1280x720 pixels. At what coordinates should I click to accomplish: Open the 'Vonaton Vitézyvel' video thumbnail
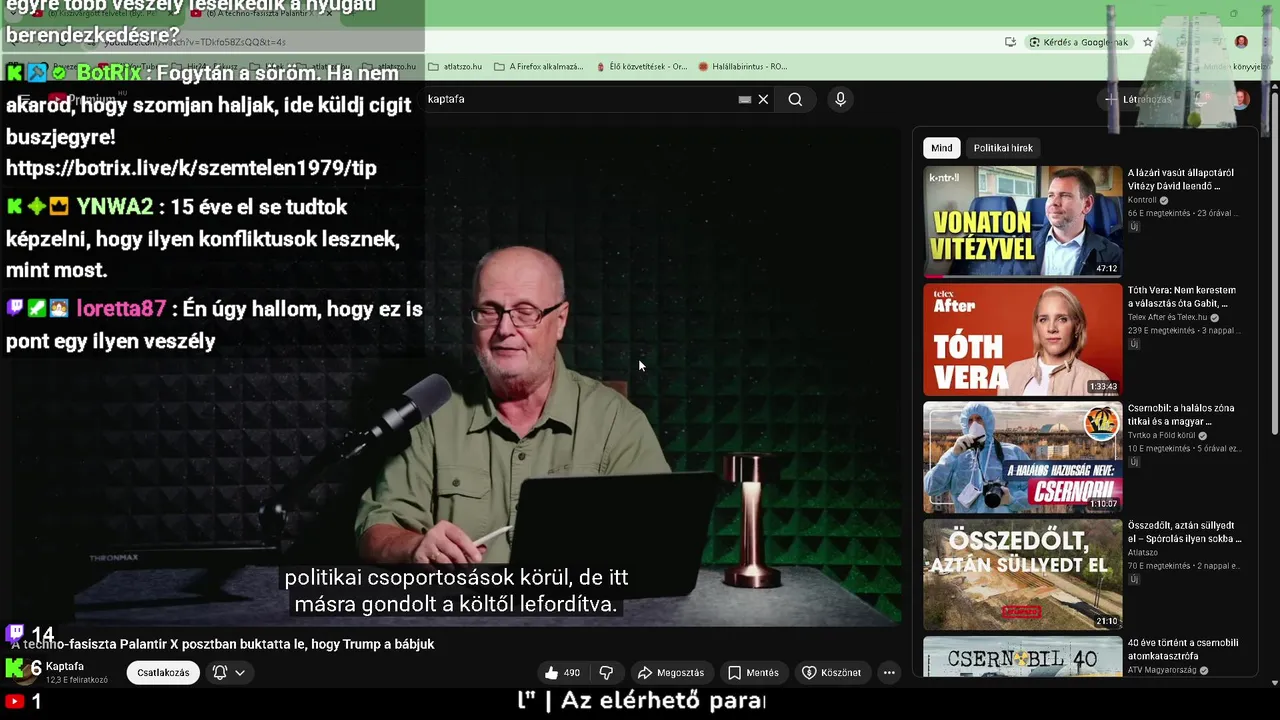tap(1022, 221)
